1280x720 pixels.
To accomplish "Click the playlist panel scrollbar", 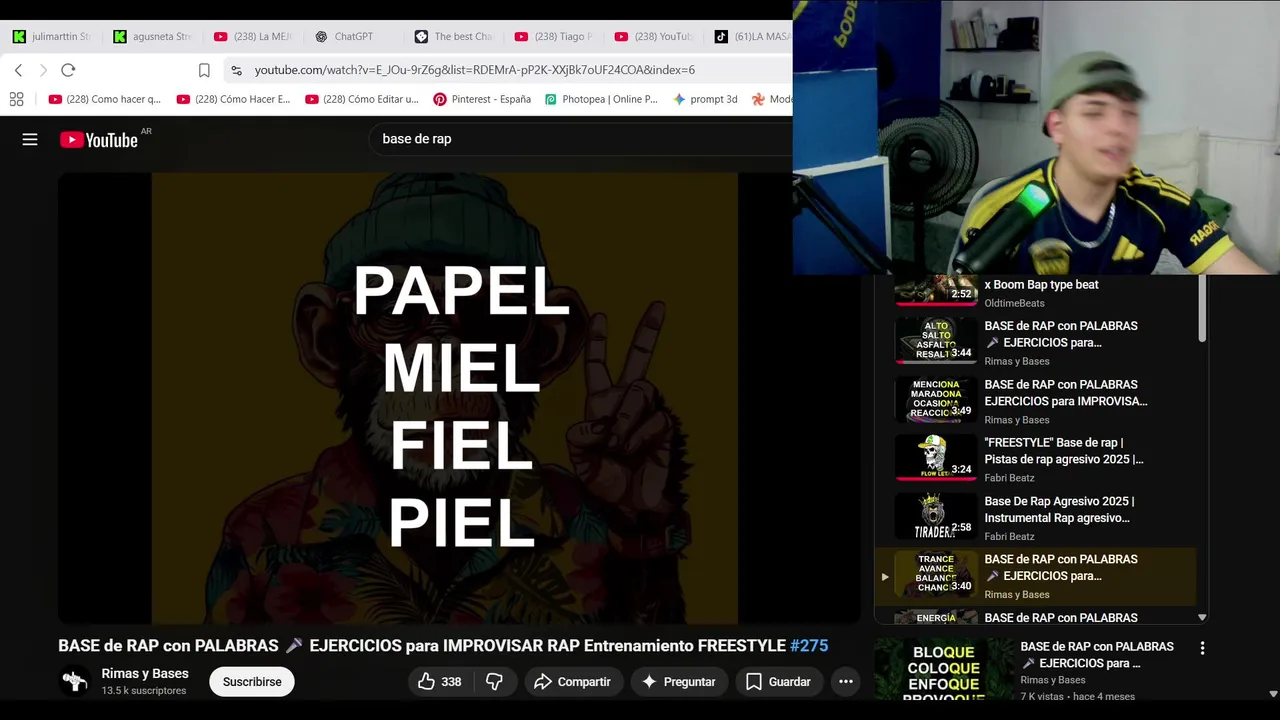I will [1202, 310].
